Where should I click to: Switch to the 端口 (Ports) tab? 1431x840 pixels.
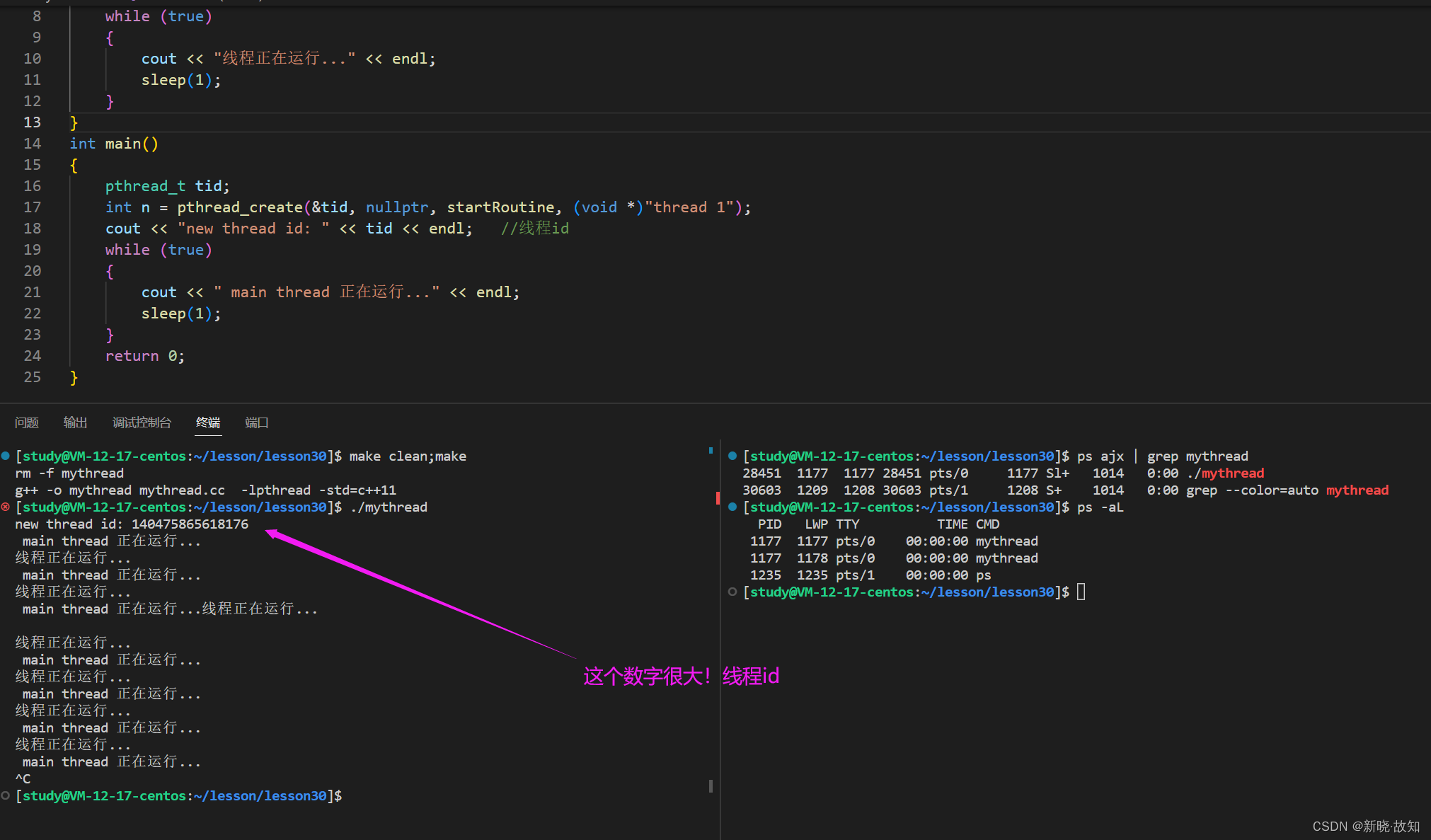[x=256, y=422]
